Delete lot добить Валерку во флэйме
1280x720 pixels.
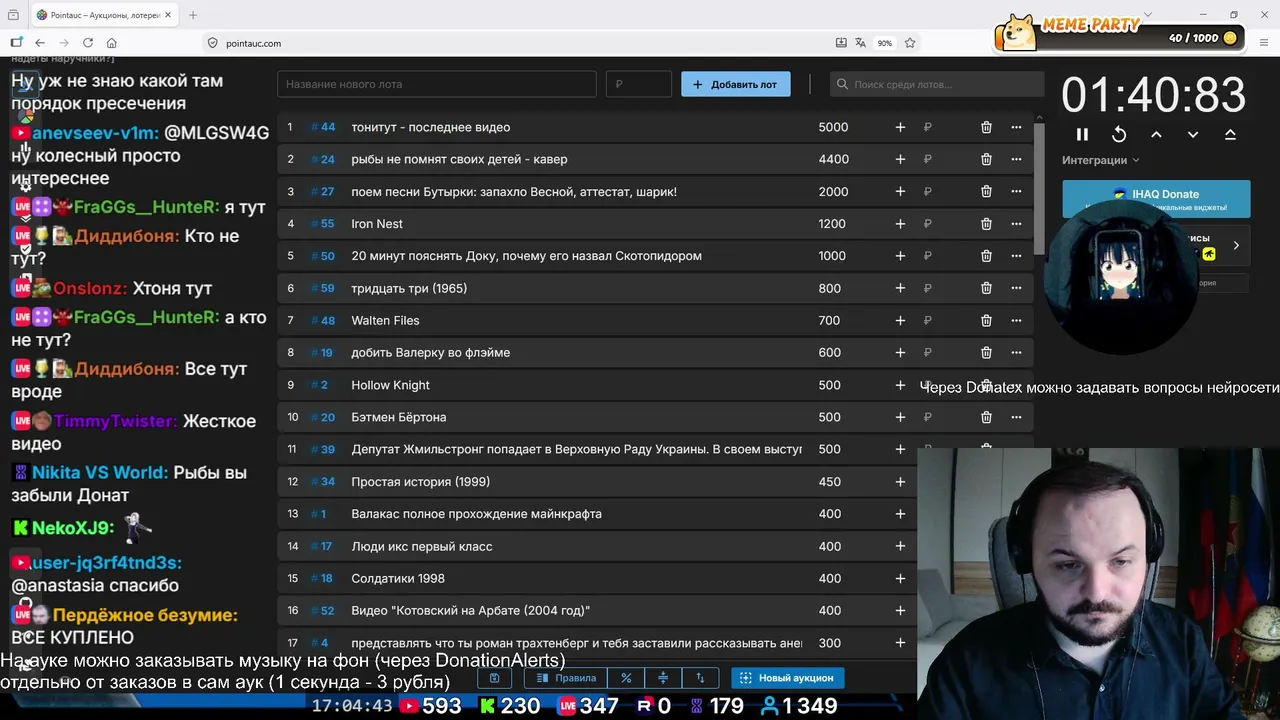coord(986,352)
